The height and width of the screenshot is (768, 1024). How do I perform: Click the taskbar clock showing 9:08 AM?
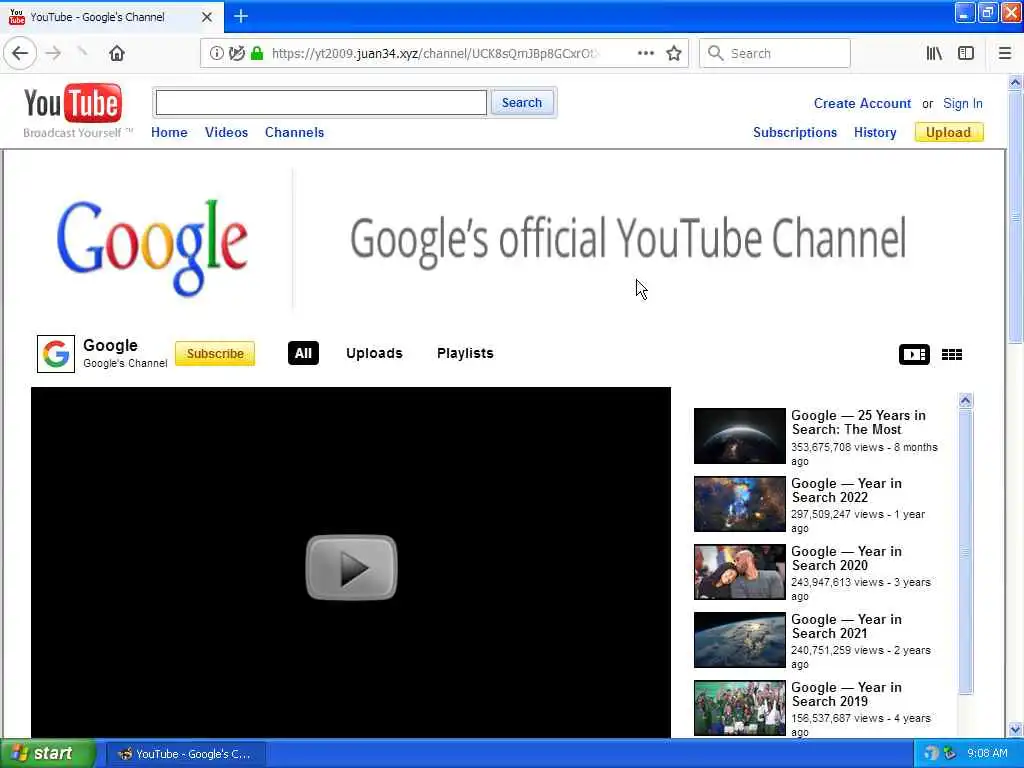(x=987, y=754)
